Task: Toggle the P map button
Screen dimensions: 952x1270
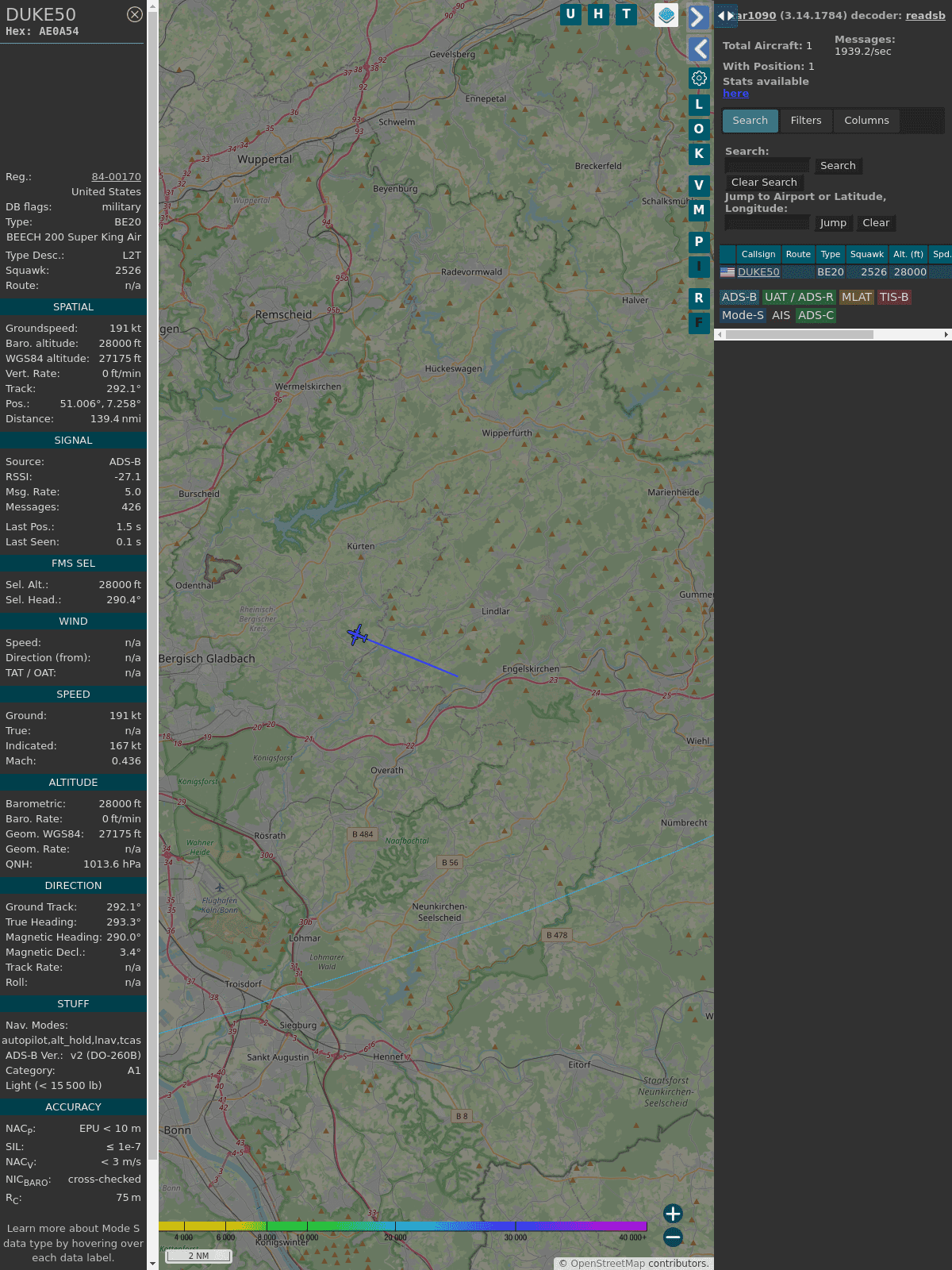Action: [x=699, y=241]
